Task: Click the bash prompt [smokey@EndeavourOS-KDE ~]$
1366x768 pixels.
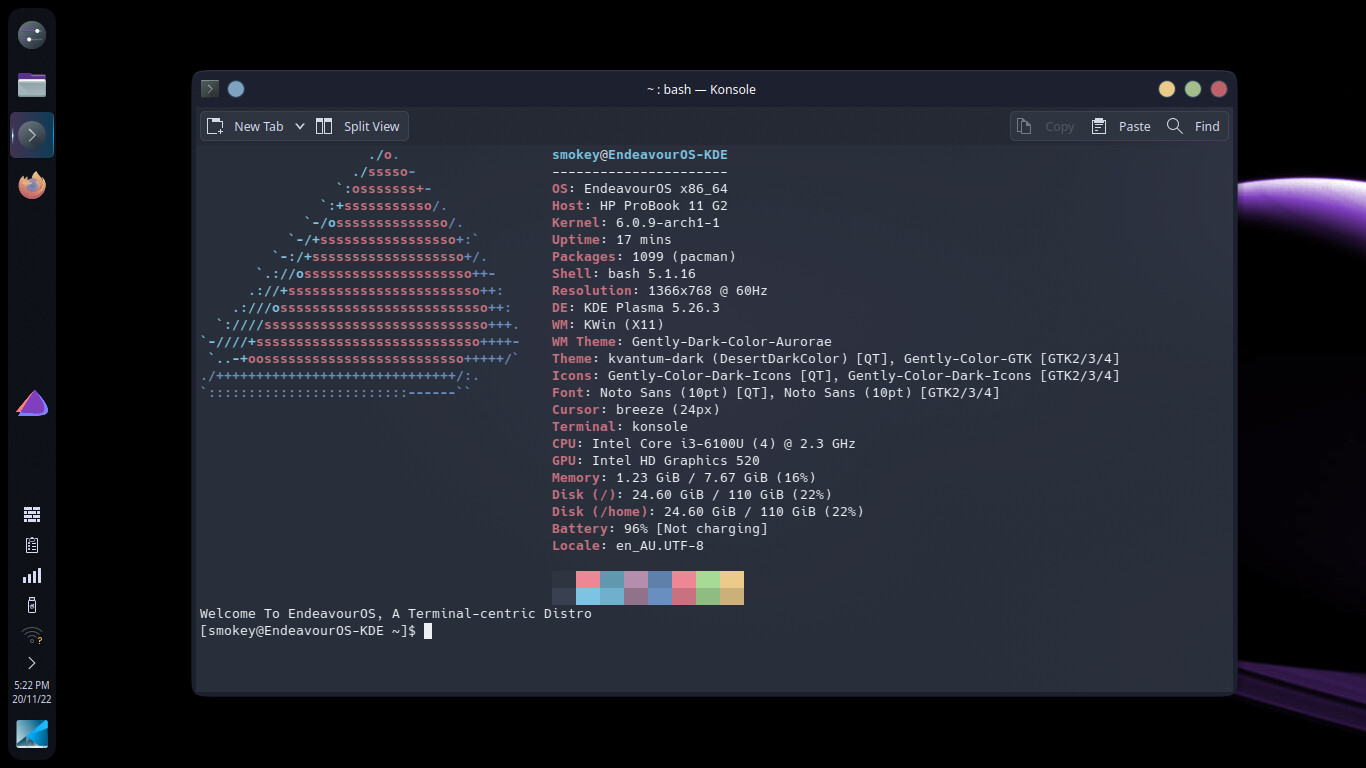Action: pyautogui.click(x=308, y=631)
